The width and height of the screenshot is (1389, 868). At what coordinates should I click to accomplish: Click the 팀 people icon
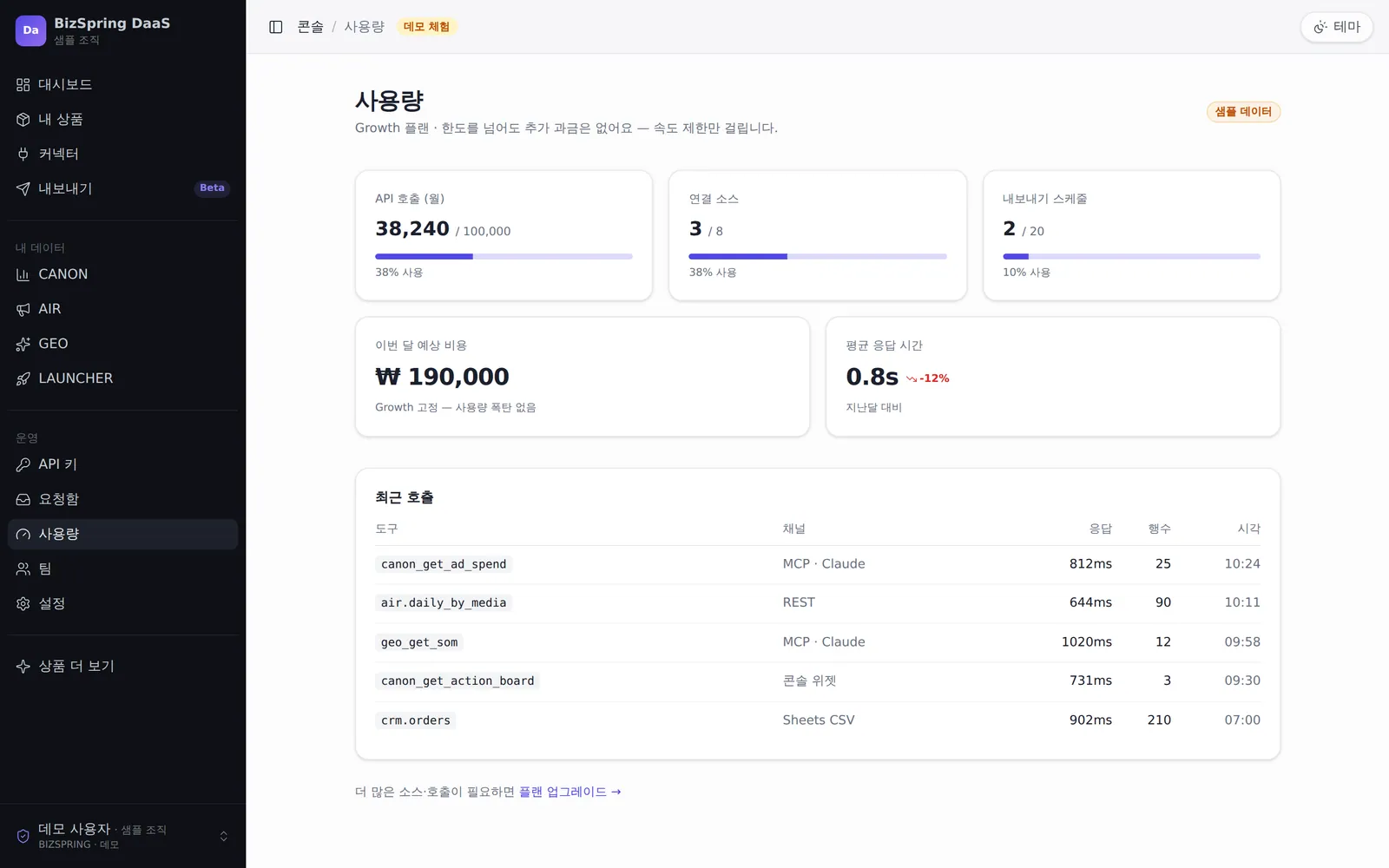click(x=23, y=569)
